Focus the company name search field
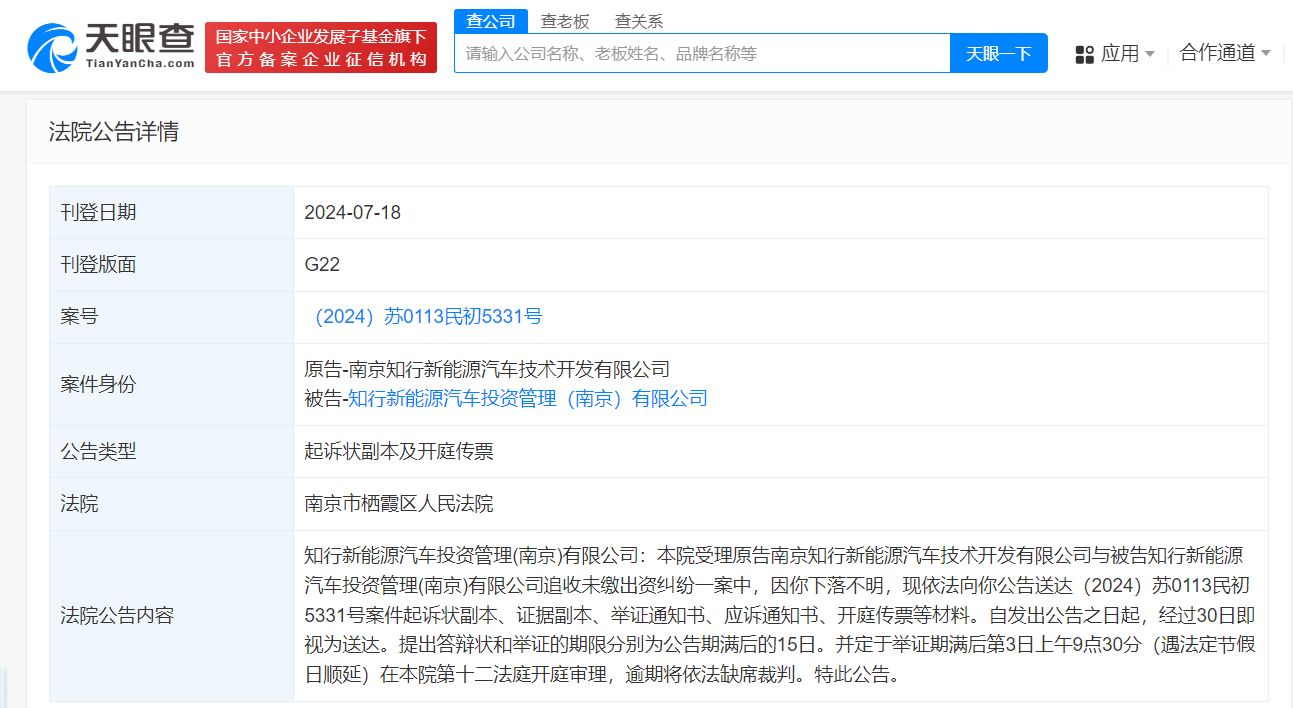The image size is (1293, 708). click(x=702, y=53)
